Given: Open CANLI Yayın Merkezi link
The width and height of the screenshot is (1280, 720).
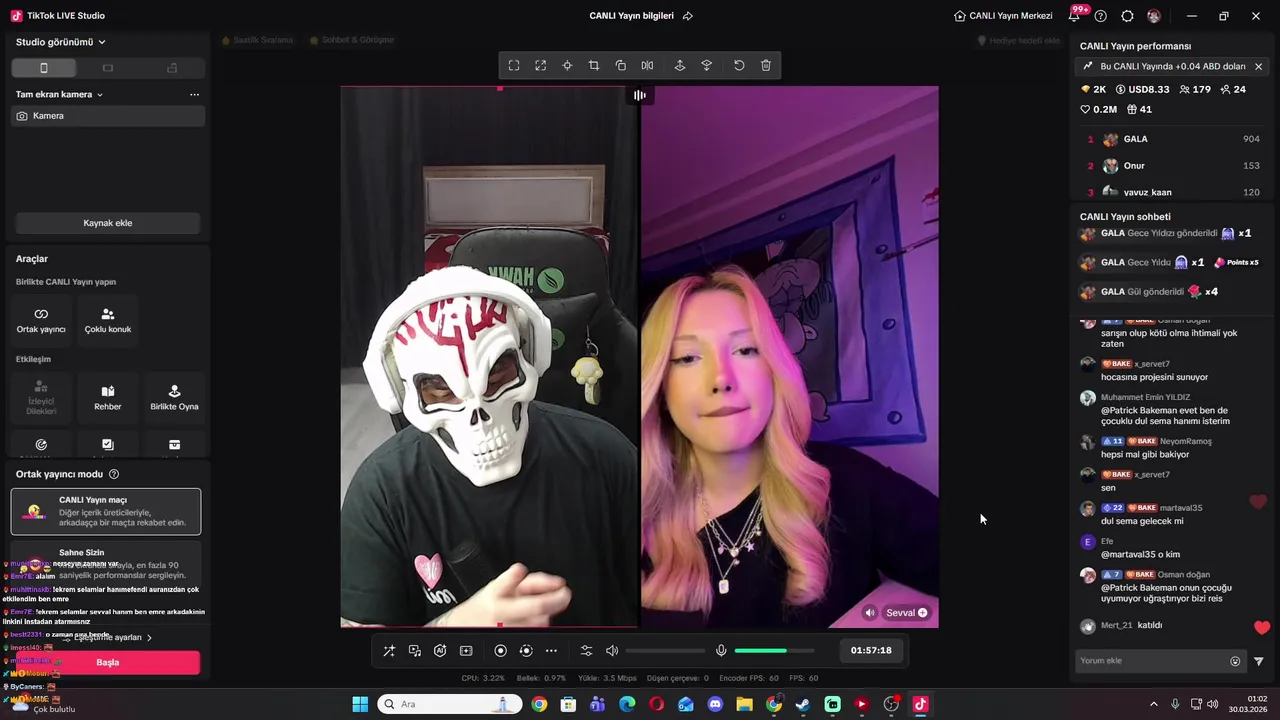Looking at the screenshot, I should [1003, 16].
